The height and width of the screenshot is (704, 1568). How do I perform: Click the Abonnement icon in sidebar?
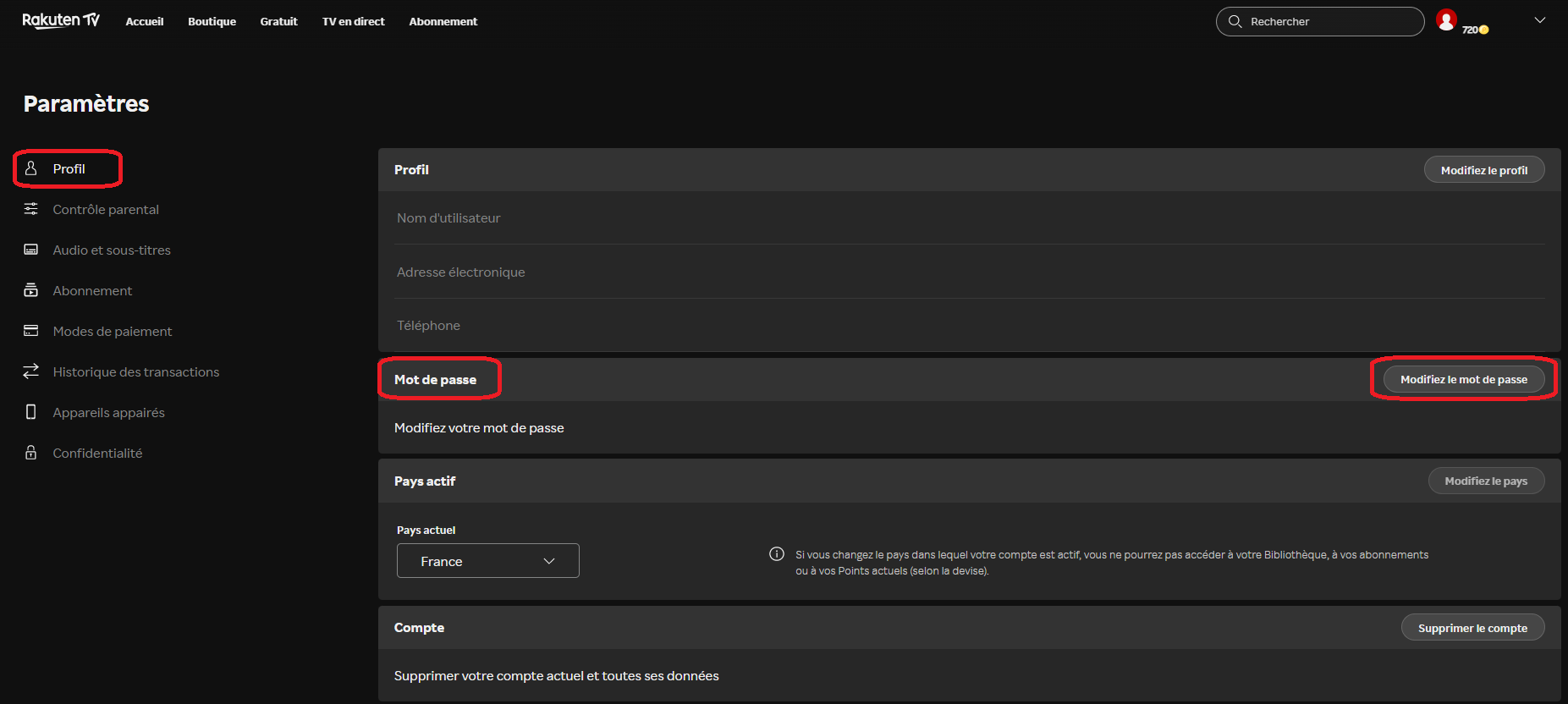click(x=31, y=290)
